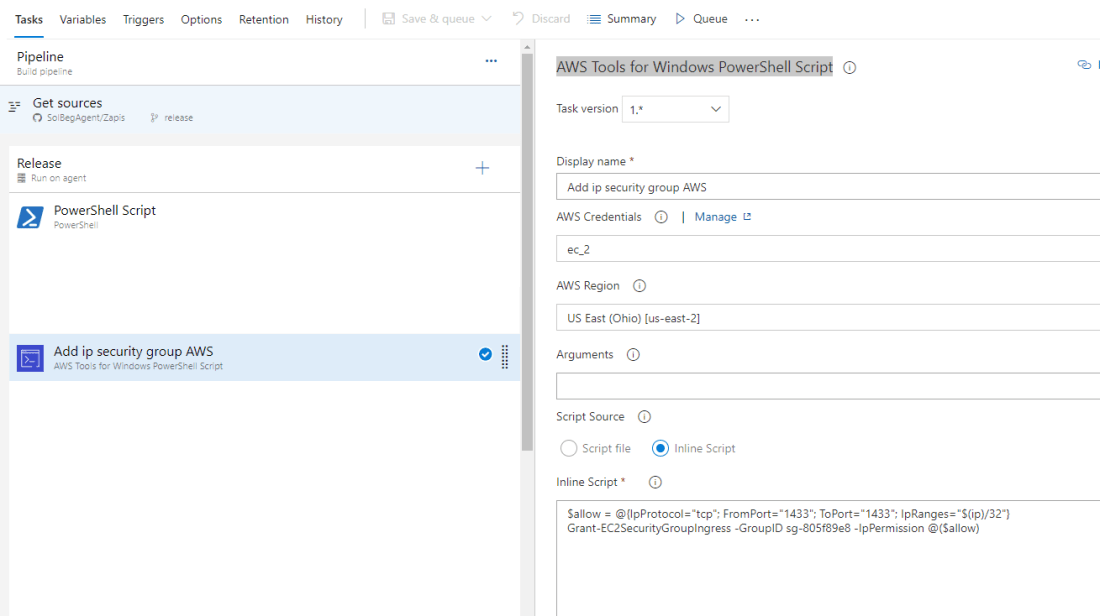Select the Script file radio button

[568, 448]
